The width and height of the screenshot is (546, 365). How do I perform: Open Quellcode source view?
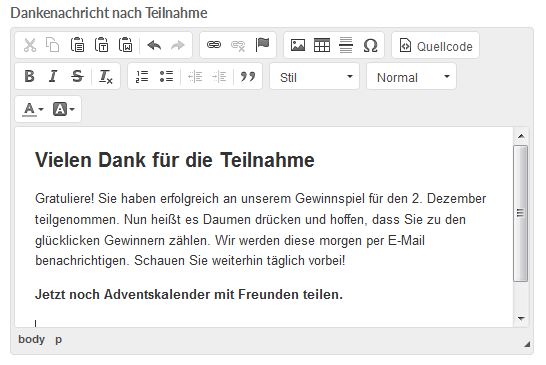click(436, 46)
